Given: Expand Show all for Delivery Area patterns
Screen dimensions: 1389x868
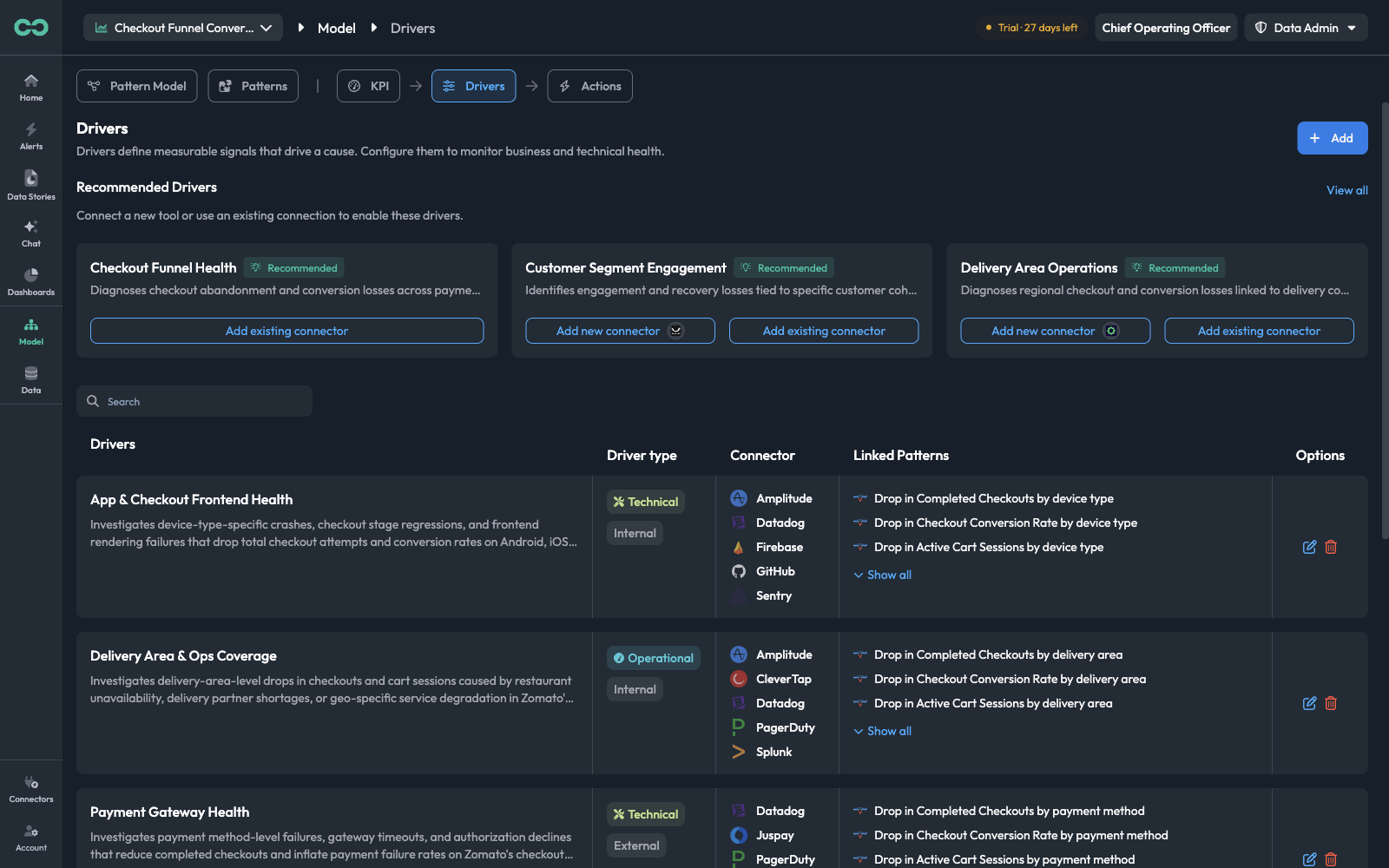Looking at the screenshot, I should coord(882,731).
